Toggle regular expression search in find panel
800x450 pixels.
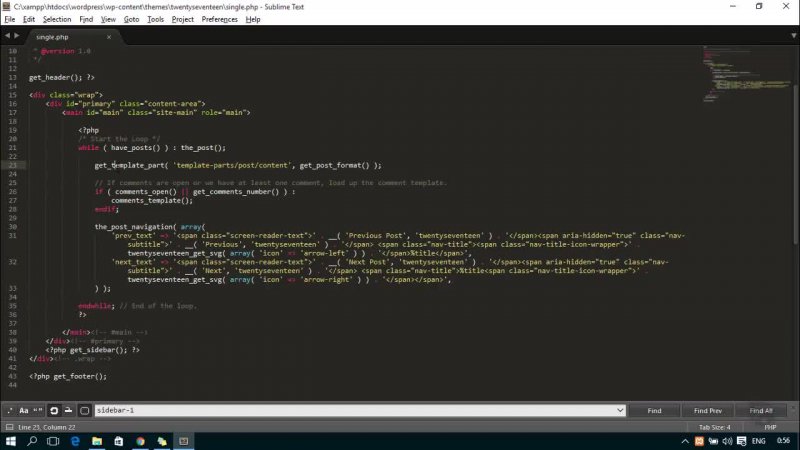[x=9, y=411]
